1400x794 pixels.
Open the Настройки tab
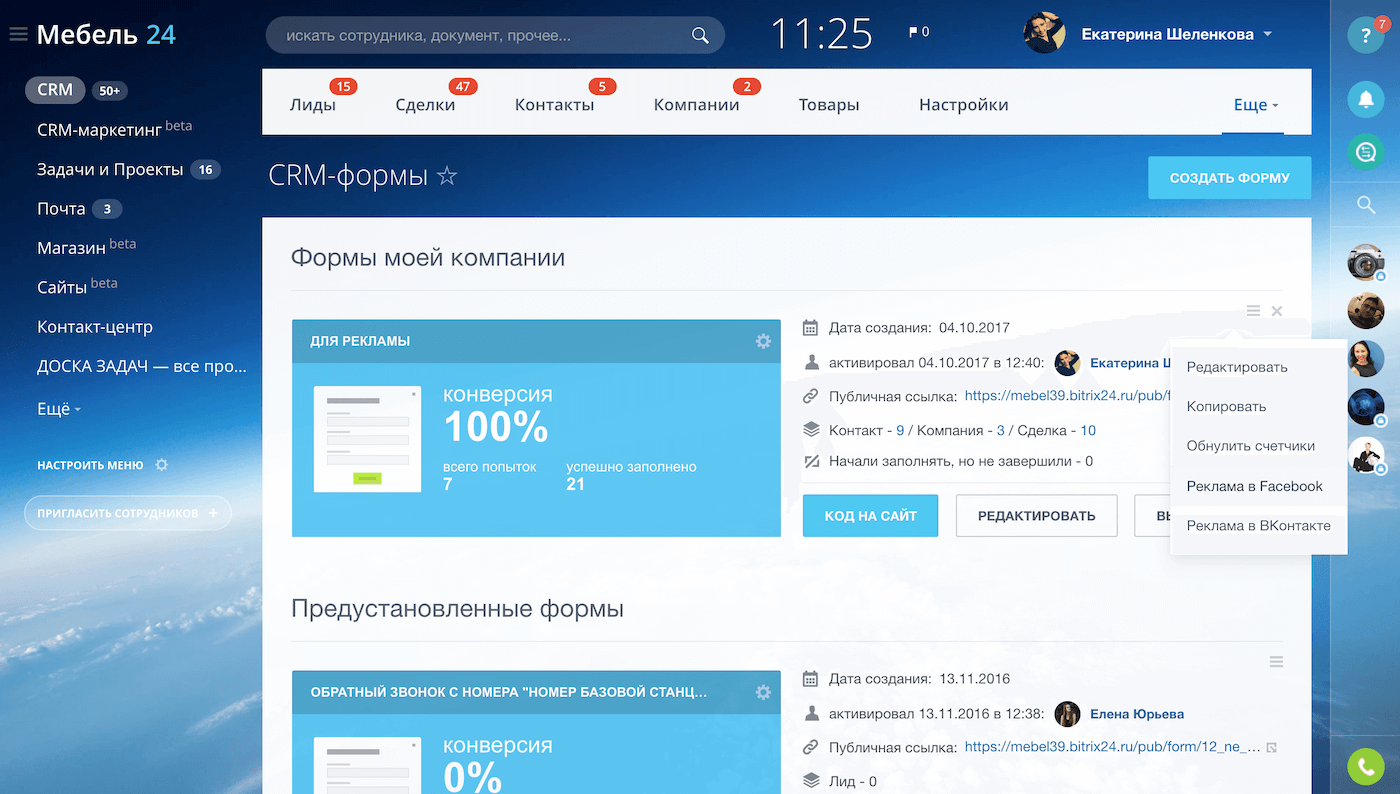pos(964,105)
